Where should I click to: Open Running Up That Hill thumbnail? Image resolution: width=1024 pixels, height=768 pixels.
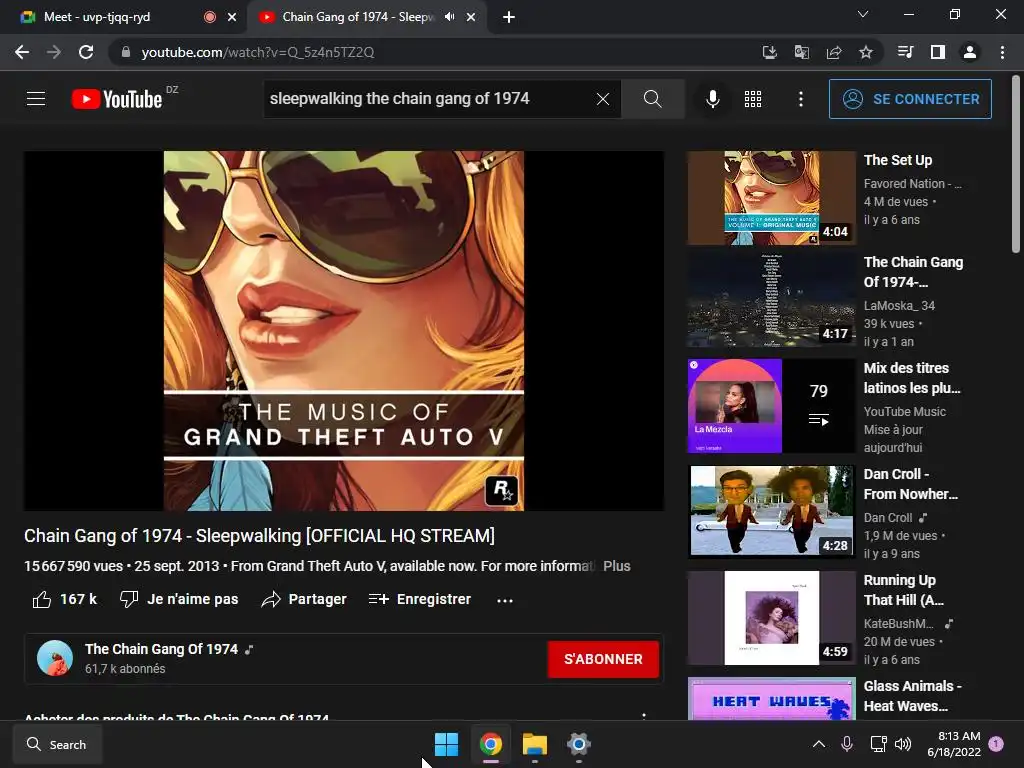771,618
